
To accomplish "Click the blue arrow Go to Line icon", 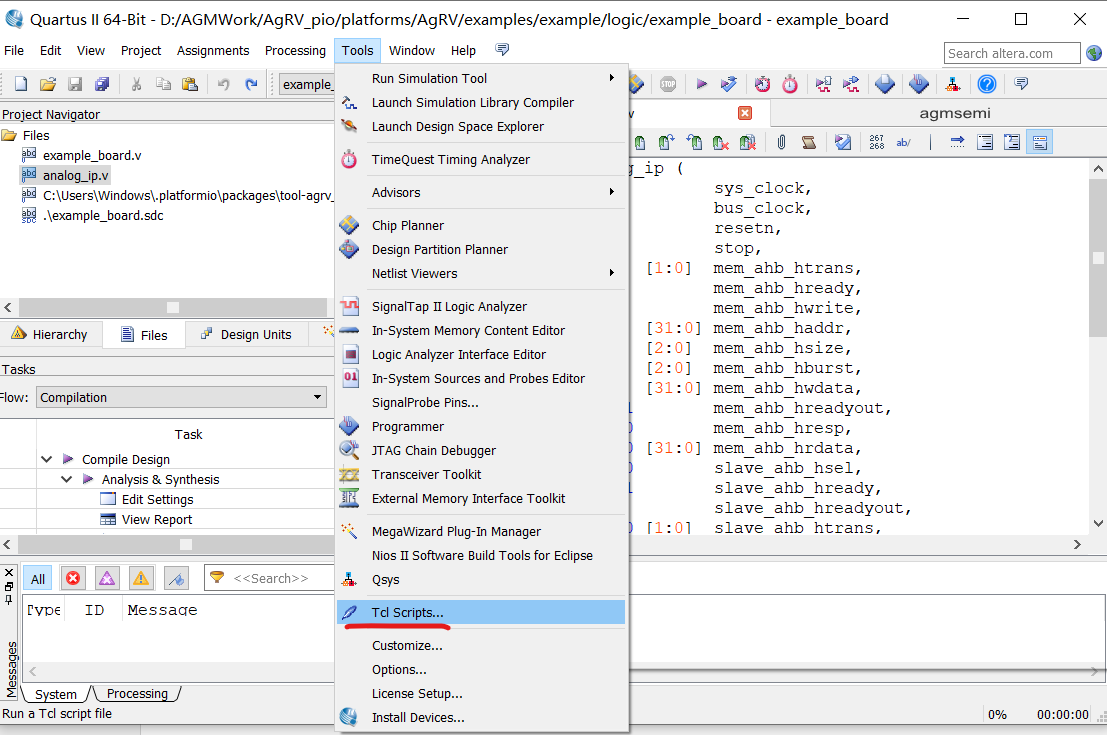I will [957, 142].
